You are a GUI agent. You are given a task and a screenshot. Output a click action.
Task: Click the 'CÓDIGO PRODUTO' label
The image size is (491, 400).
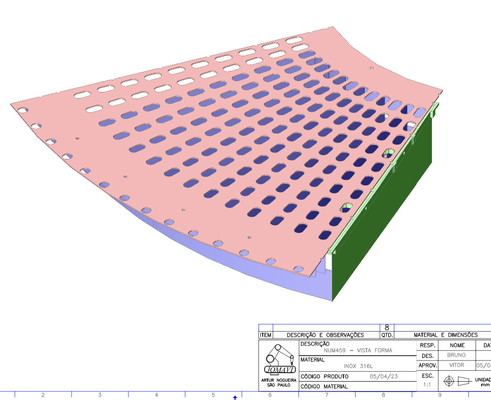pyautogui.click(x=325, y=376)
